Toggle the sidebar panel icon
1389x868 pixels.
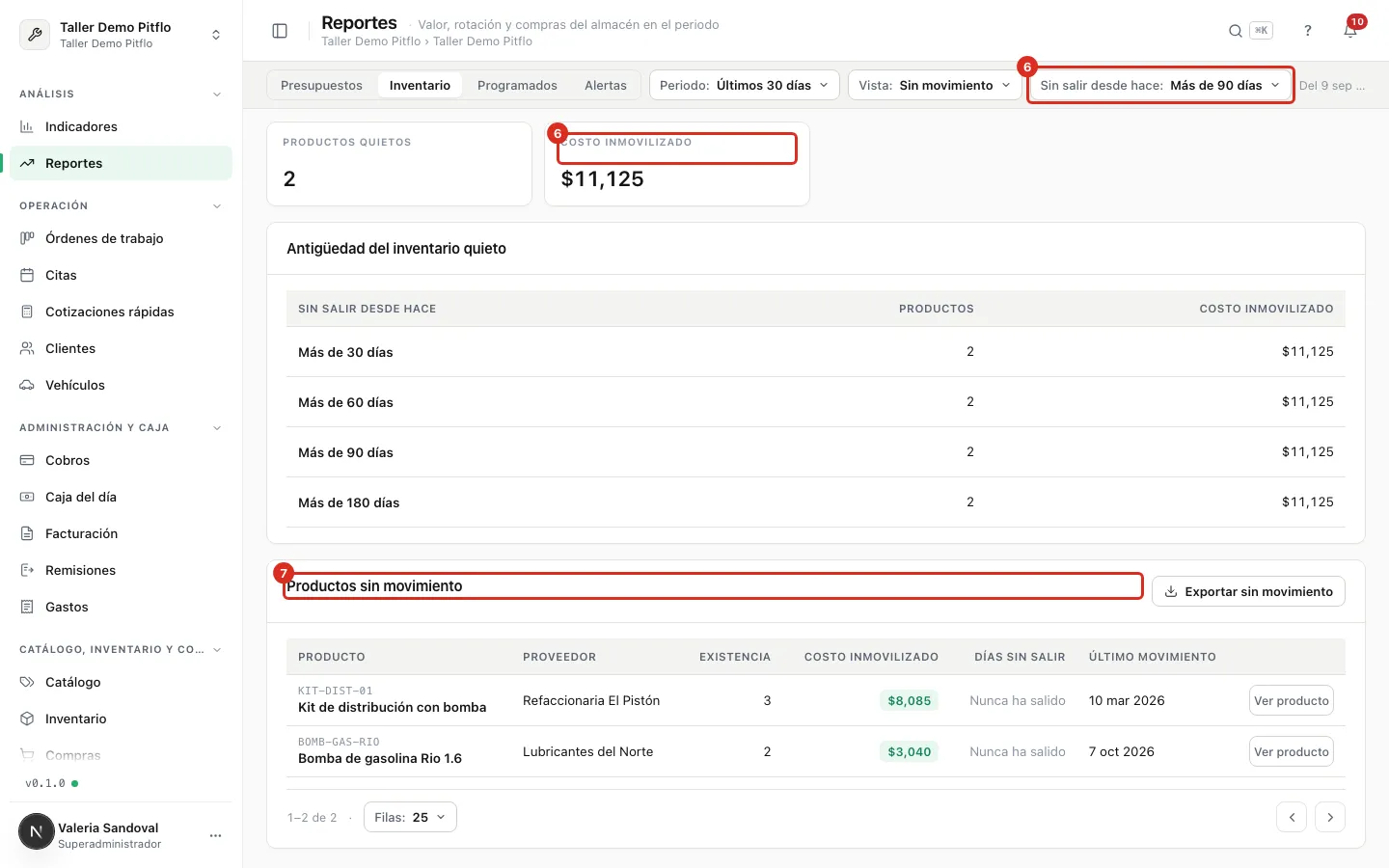[x=280, y=31]
